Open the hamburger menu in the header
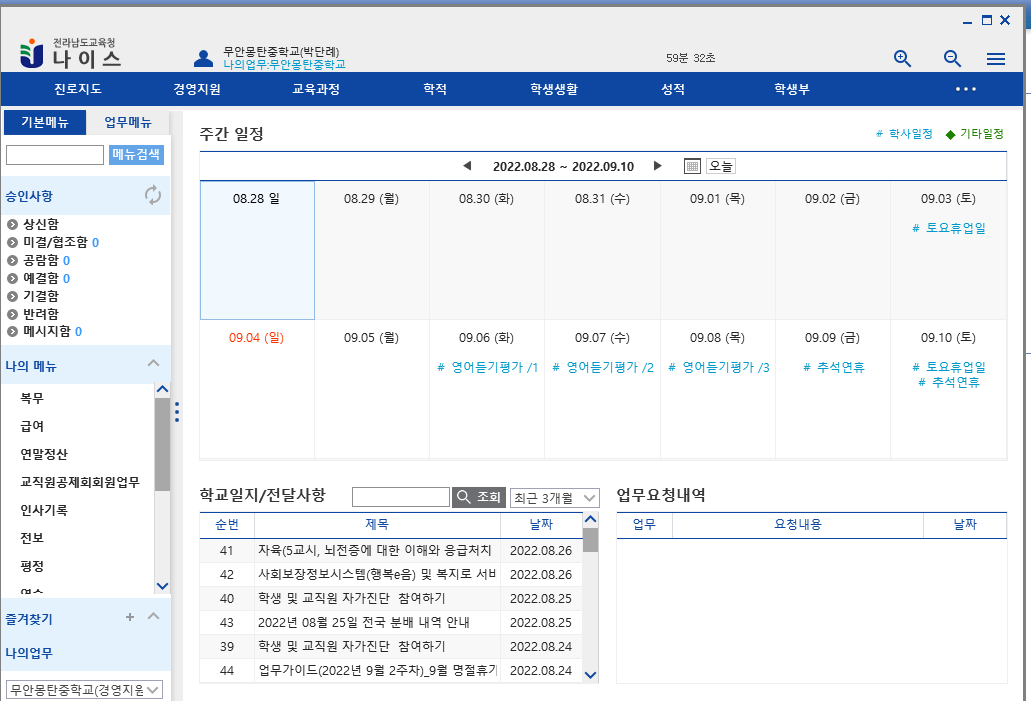This screenshot has width=1031, height=701. pyautogui.click(x=995, y=59)
